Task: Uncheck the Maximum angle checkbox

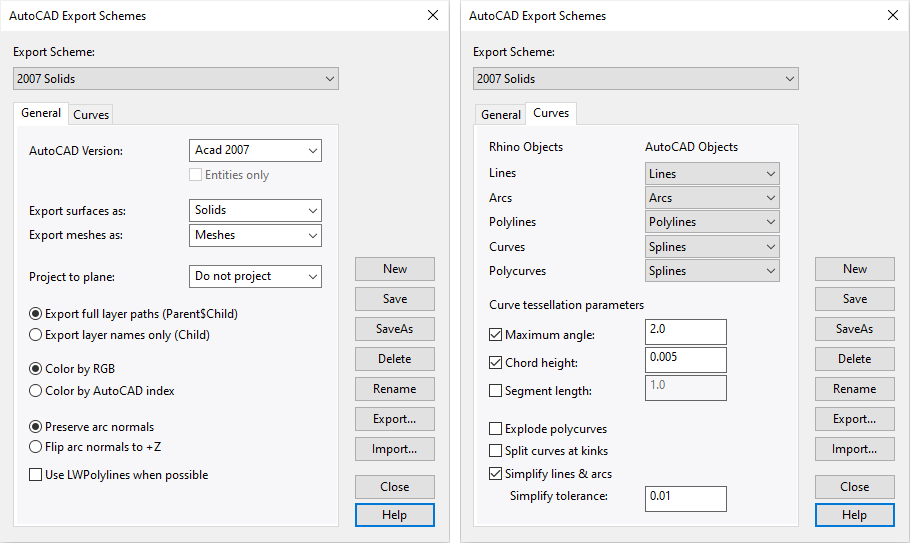Action: coord(495,335)
